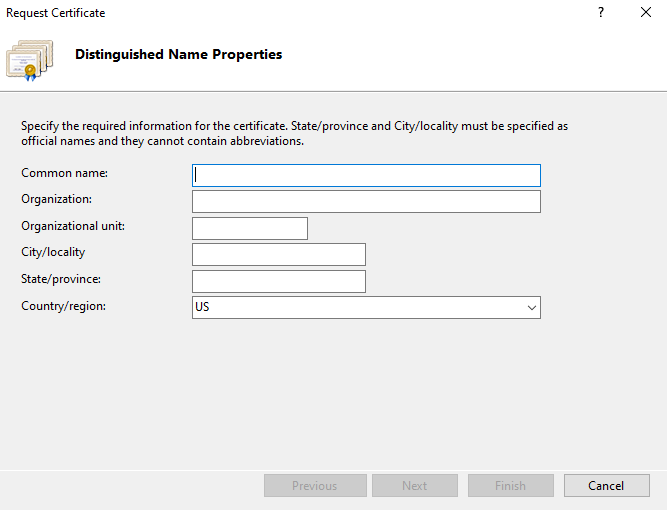667x510 pixels.
Task: Click the 'State/province:' label
Action: (x=61, y=279)
